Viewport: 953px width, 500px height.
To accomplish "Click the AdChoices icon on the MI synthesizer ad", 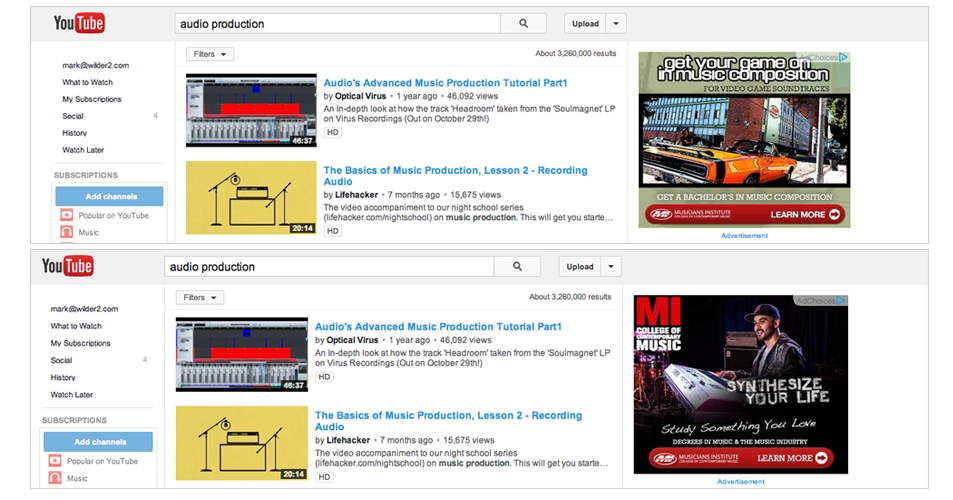I will coord(841,300).
